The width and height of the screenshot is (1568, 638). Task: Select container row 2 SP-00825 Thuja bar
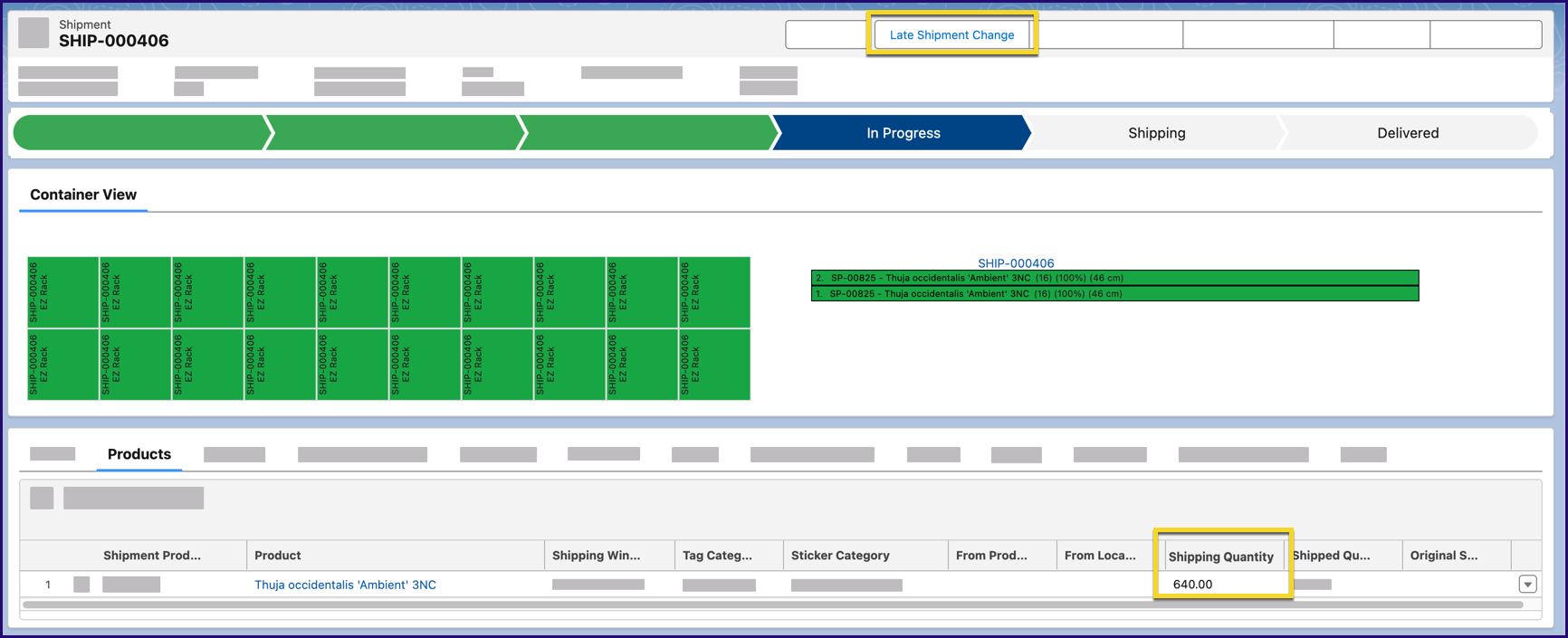point(1114,278)
